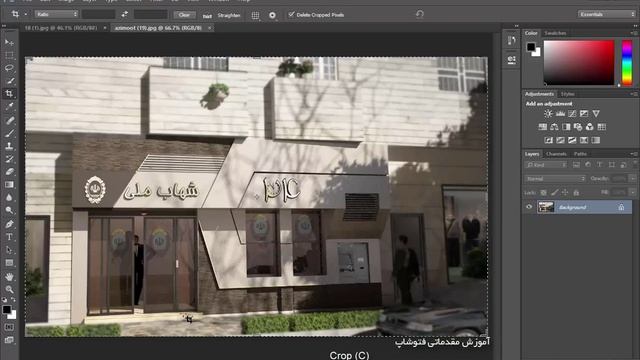The image size is (640, 360).
Task: Select the Crop tool in the toolbox
Action: [x=9, y=93]
